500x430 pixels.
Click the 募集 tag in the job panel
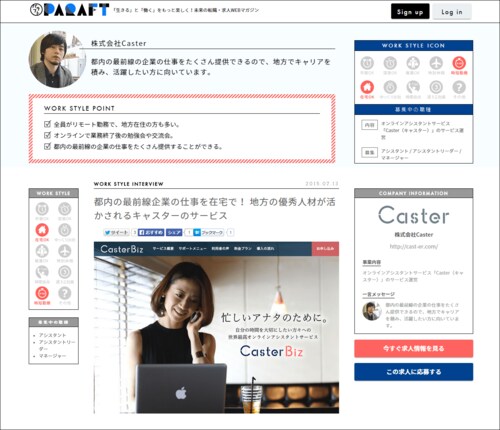click(369, 152)
